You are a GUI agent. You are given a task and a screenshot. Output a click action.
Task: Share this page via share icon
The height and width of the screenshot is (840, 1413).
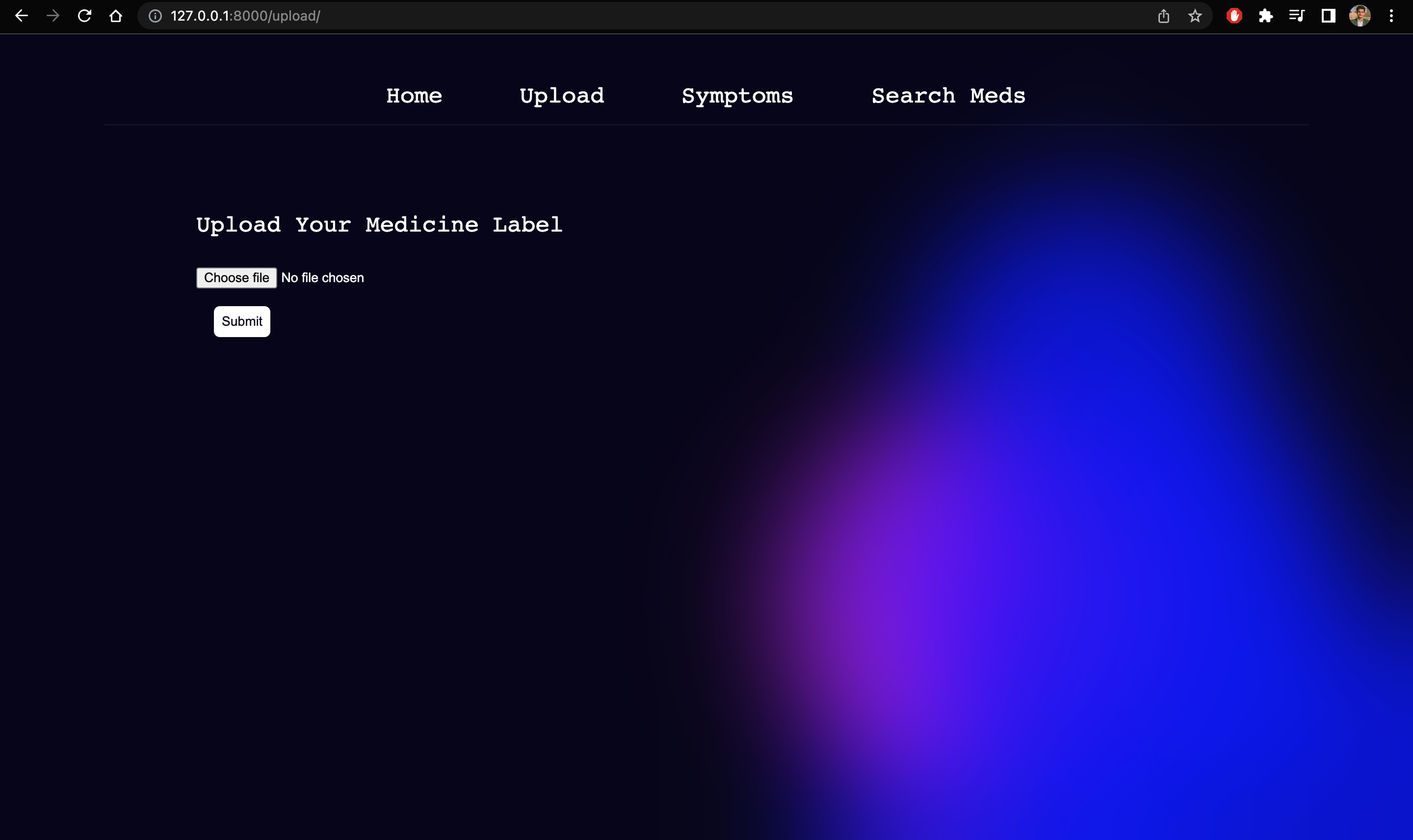pos(1163,16)
